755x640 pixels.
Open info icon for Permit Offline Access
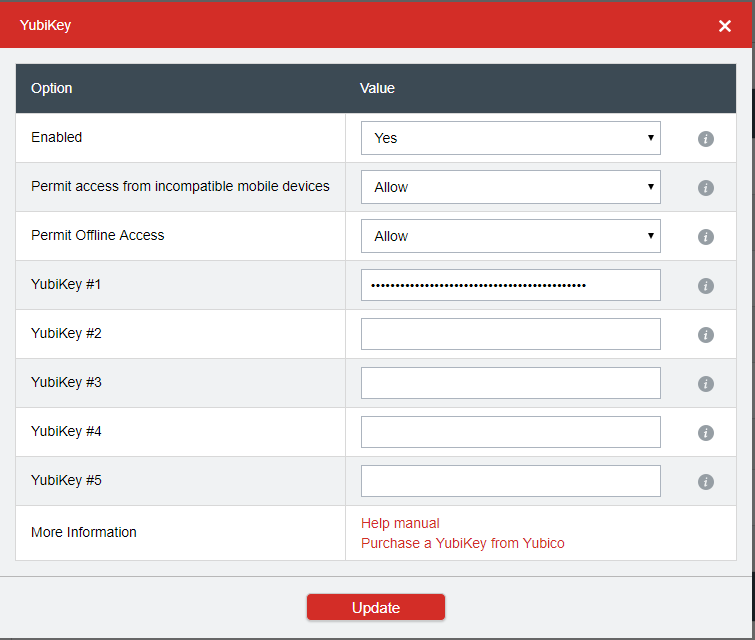pos(705,236)
